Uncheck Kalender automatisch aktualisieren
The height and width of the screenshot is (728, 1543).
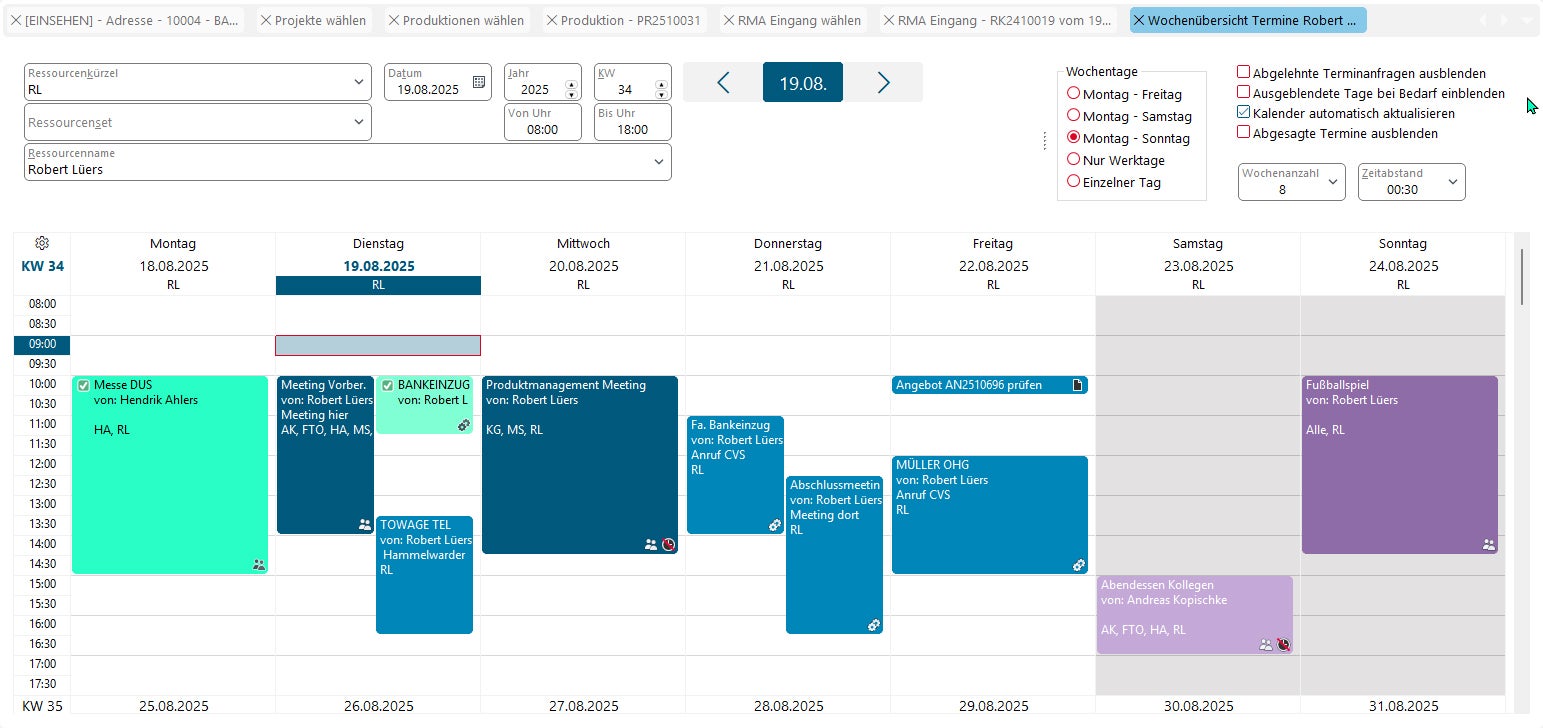point(1244,112)
